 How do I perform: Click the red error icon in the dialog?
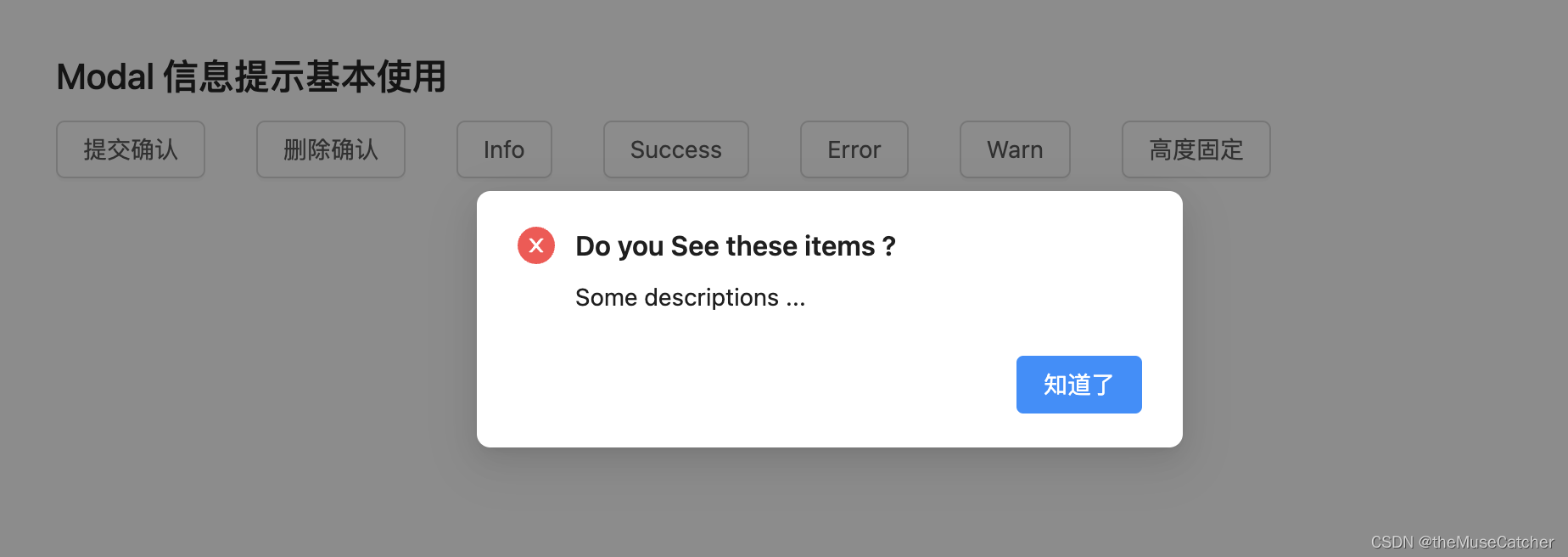pyautogui.click(x=536, y=245)
